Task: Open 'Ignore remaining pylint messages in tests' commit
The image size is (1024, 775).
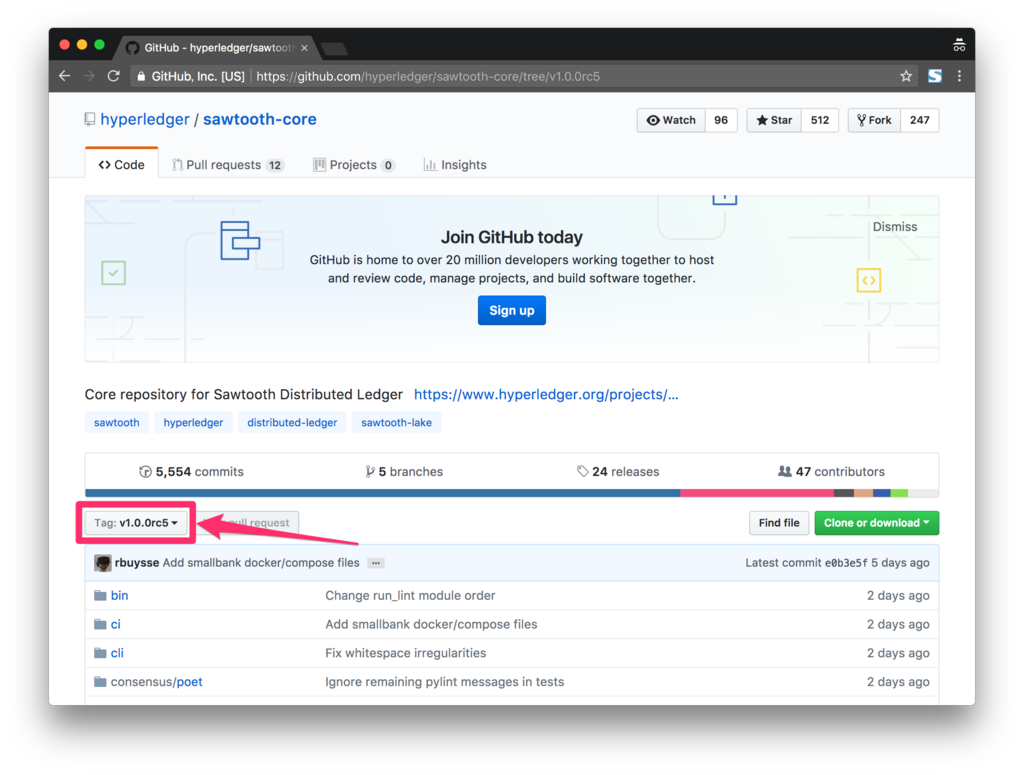Action: coord(445,682)
